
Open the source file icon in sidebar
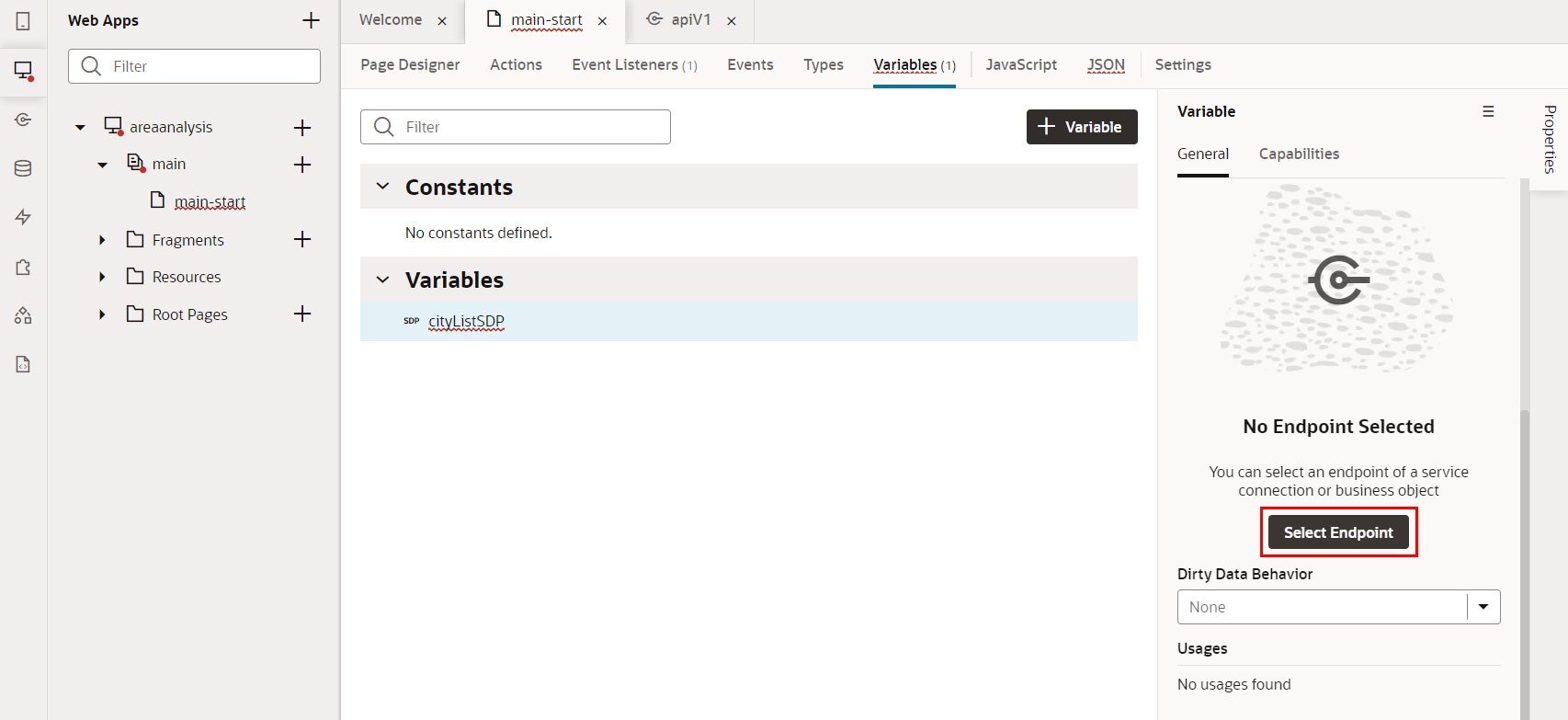pyautogui.click(x=23, y=364)
